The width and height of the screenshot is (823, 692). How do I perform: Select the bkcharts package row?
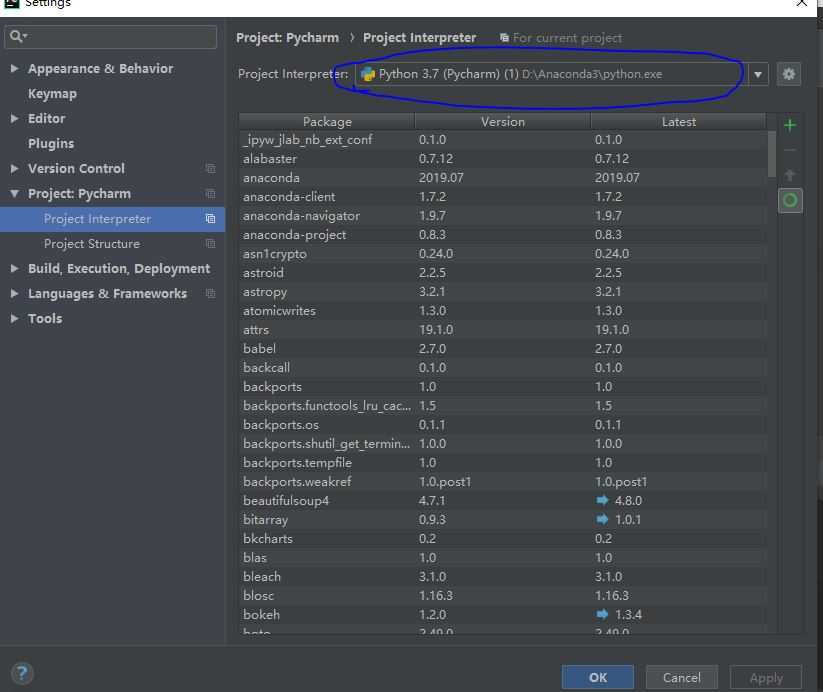[503, 539]
